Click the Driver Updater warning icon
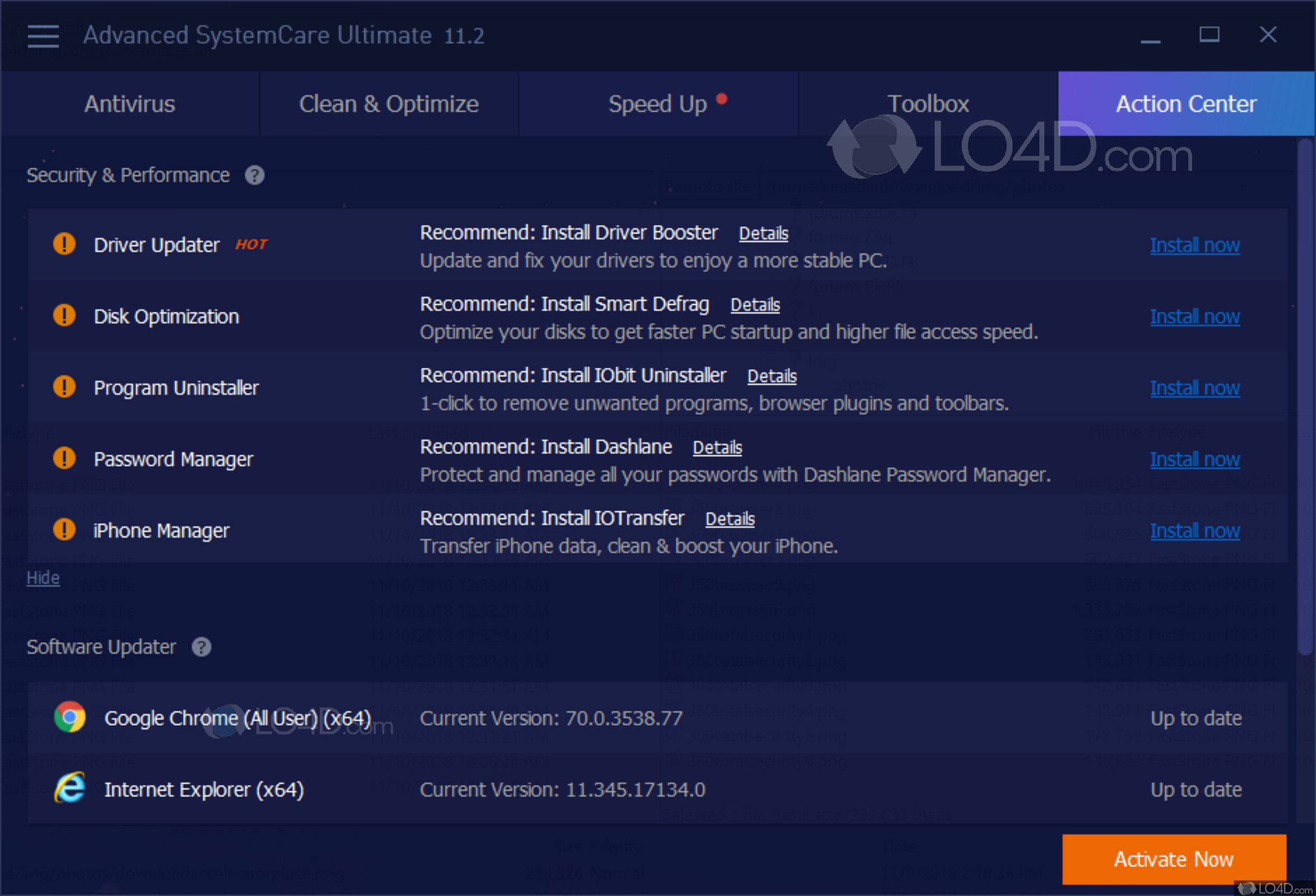Viewport: 1316px width, 896px height. 64,244
